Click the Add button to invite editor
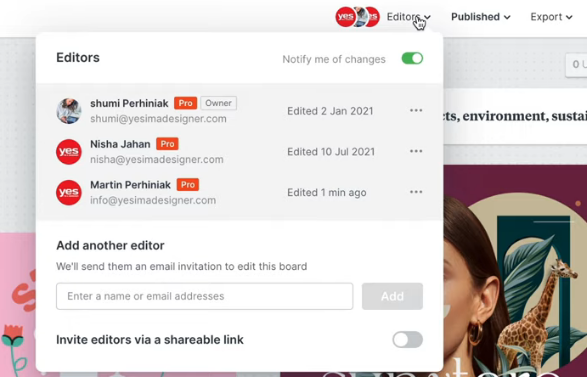Image resolution: width=587 pixels, height=377 pixels. [x=392, y=296]
